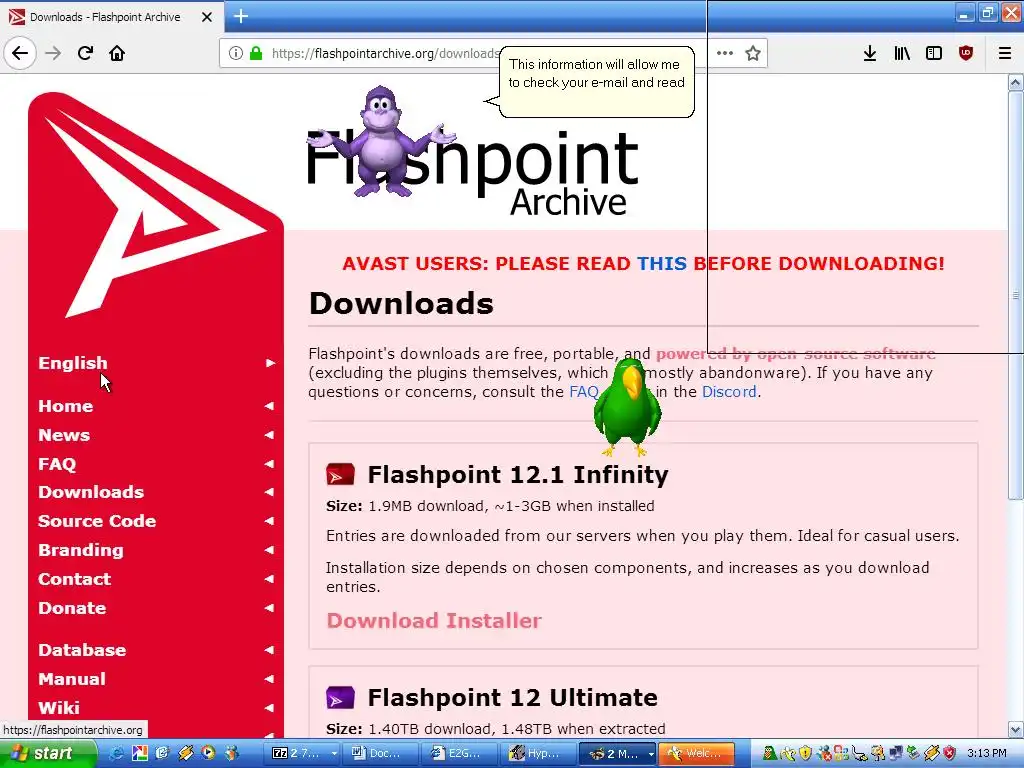This screenshot has height=768, width=1024.
Task: Click the green padlock security icon
Action: (x=255, y=53)
